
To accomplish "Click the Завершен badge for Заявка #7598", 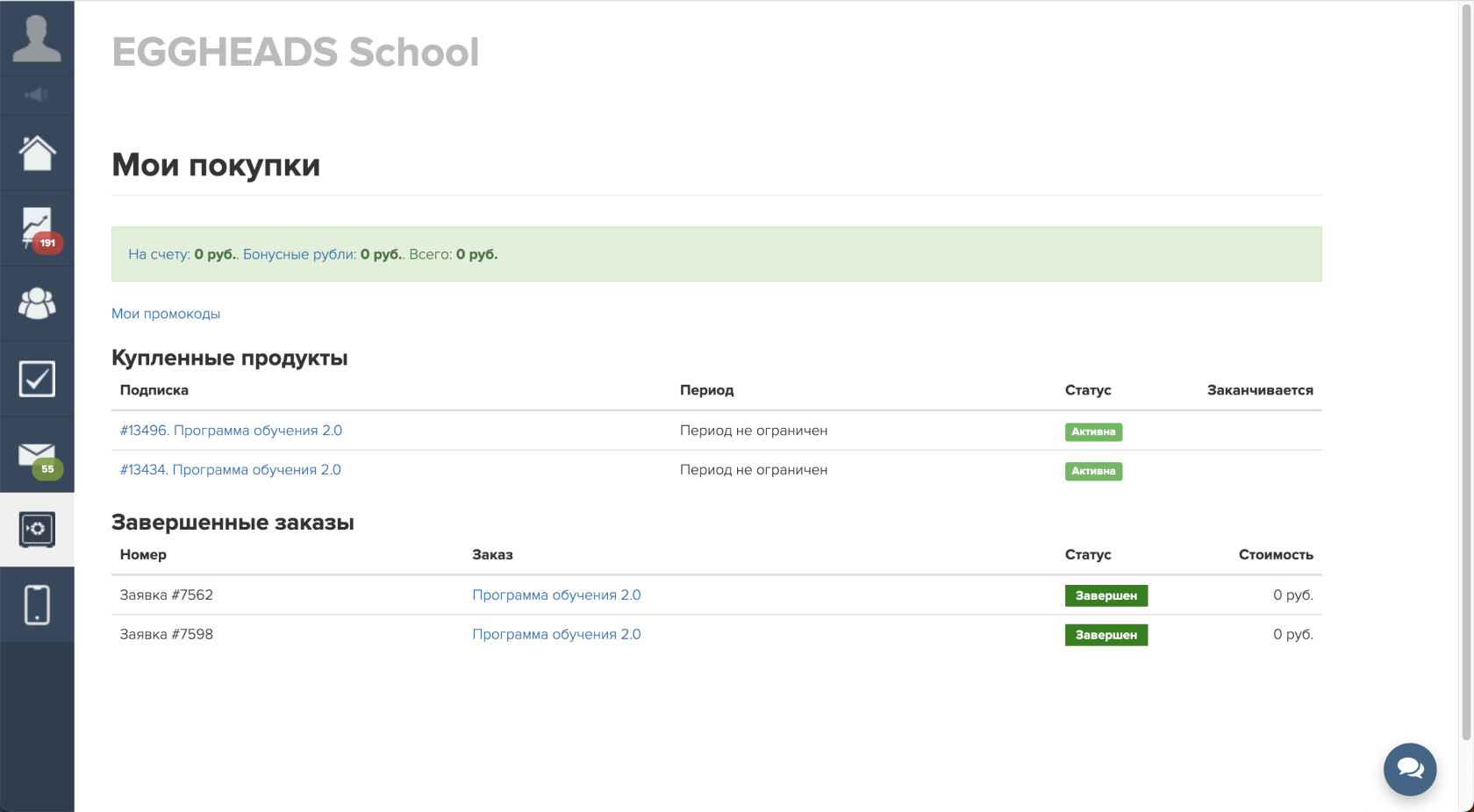I will pyautogui.click(x=1106, y=635).
